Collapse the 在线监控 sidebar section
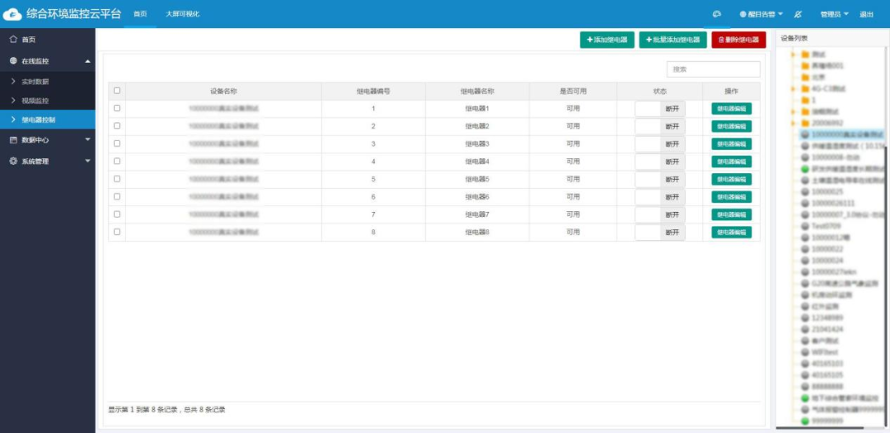 point(88,61)
